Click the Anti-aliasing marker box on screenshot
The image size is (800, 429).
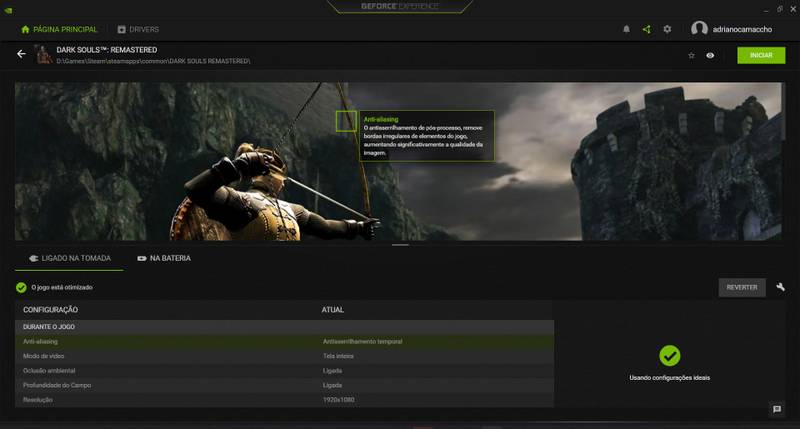346,121
